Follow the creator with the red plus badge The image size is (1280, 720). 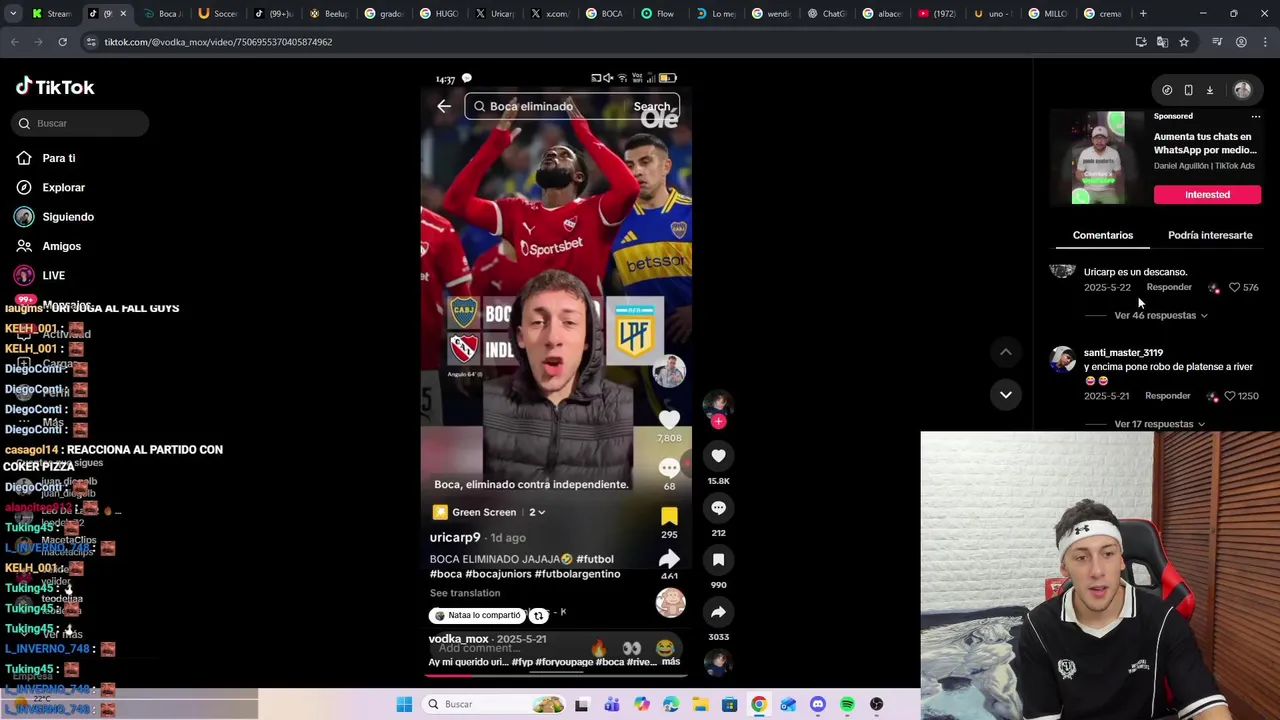[x=718, y=421]
